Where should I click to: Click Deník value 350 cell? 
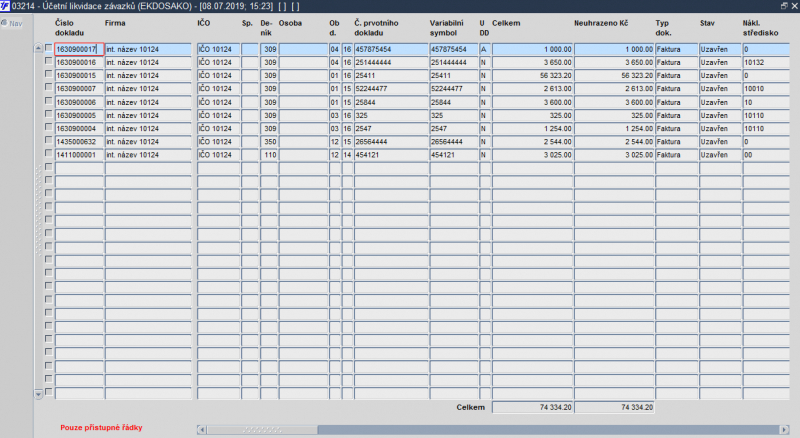(269, 142)
